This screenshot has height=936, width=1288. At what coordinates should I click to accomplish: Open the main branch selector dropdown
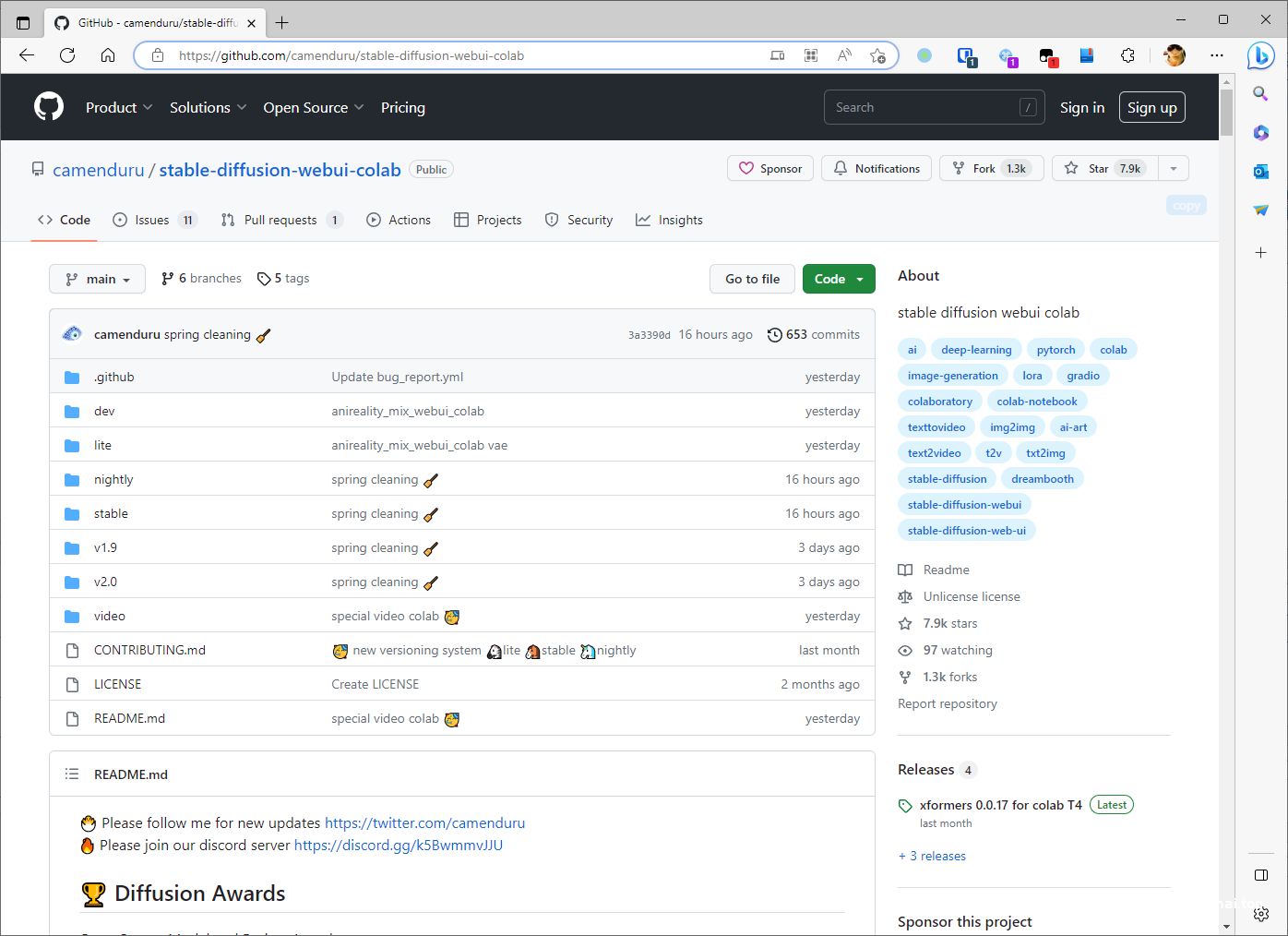pyautogui.click(x=97, y=279)
